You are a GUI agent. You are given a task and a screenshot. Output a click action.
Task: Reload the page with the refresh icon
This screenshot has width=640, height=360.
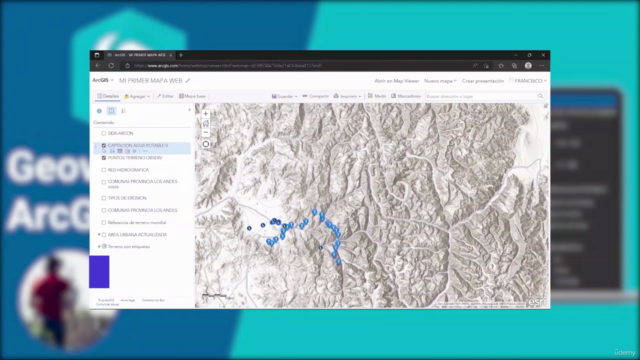[111, 65]
